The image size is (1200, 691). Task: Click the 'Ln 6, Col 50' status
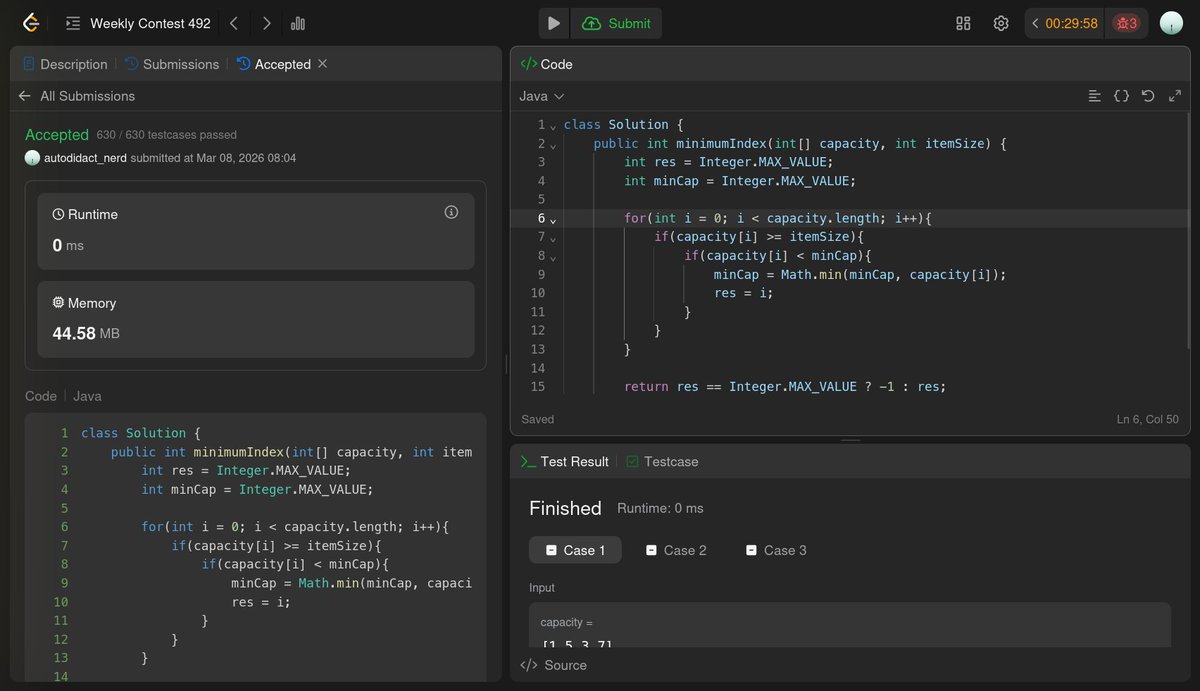pyautogui.click(x=1149, y=419)
